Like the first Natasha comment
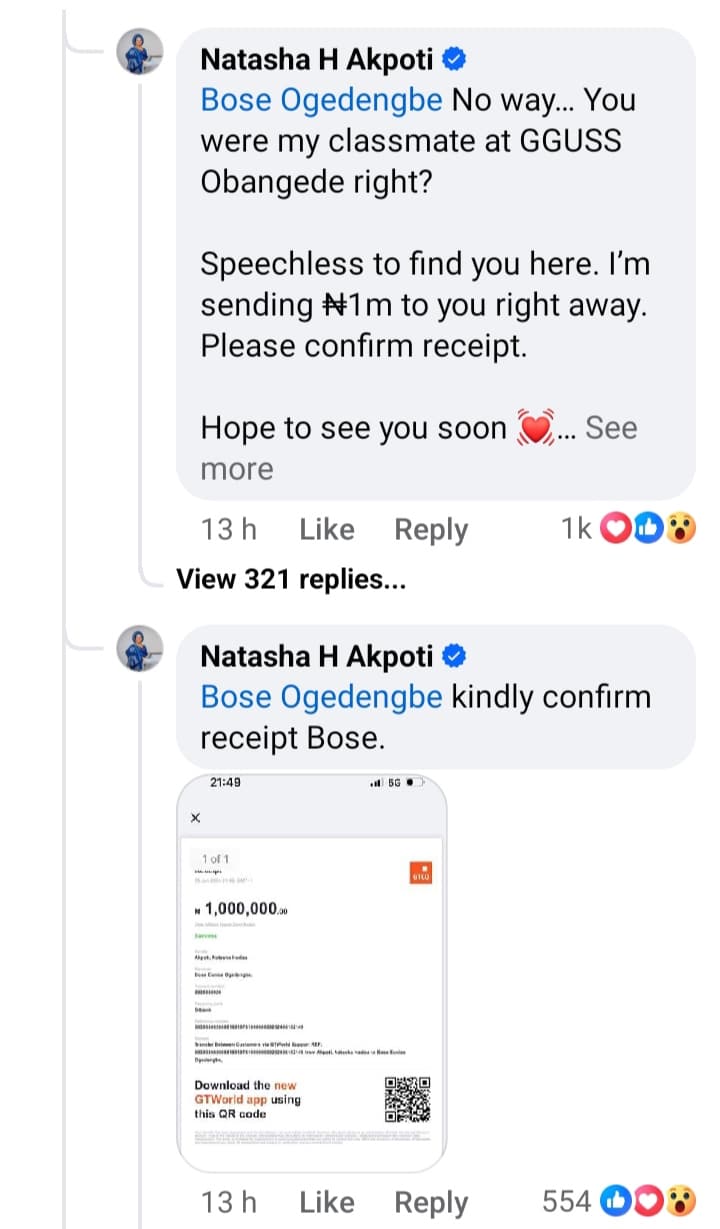The width and height of the screenshot is (720, 1229). click(327, 529)
